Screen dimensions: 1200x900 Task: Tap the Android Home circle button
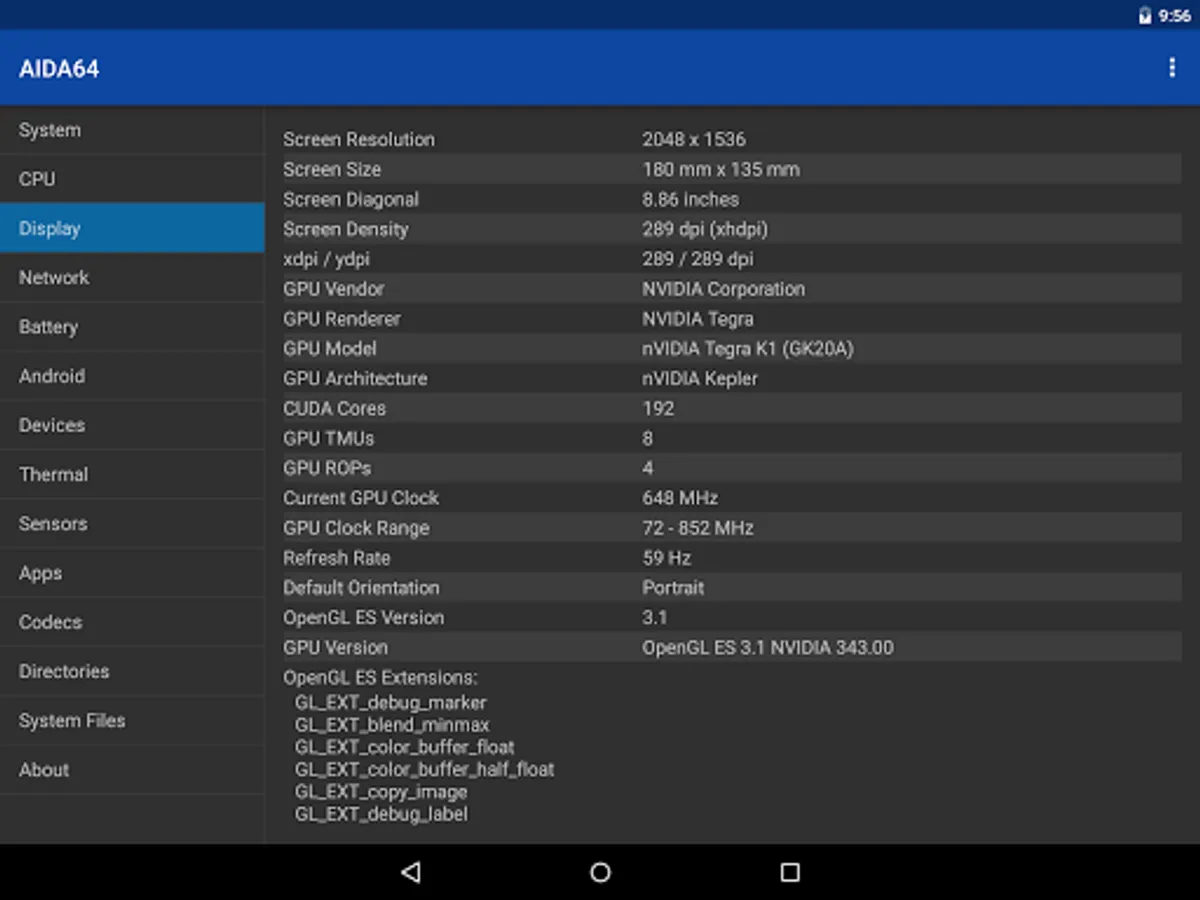[600, 872]
